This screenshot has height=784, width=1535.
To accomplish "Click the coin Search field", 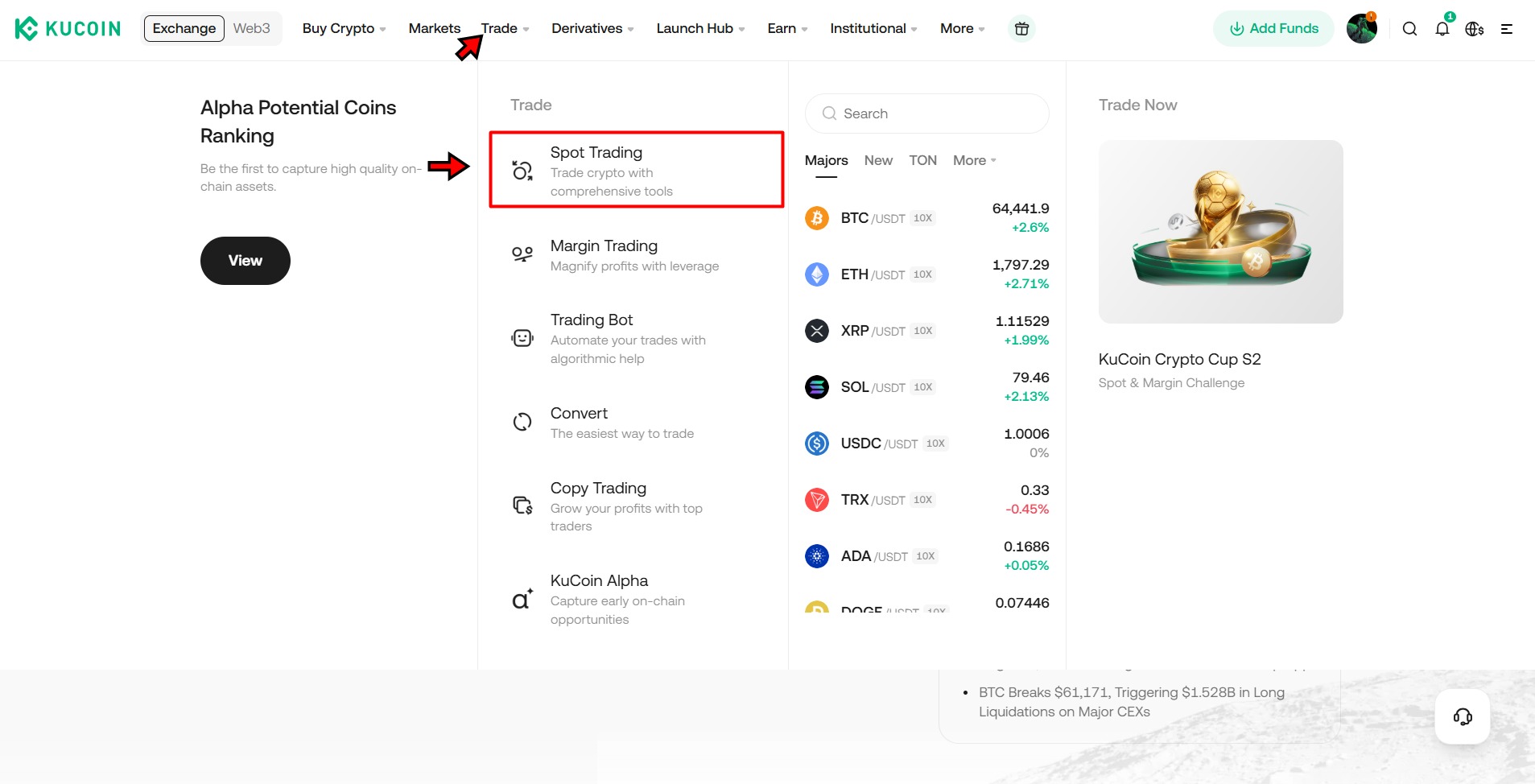I will 926,113.
